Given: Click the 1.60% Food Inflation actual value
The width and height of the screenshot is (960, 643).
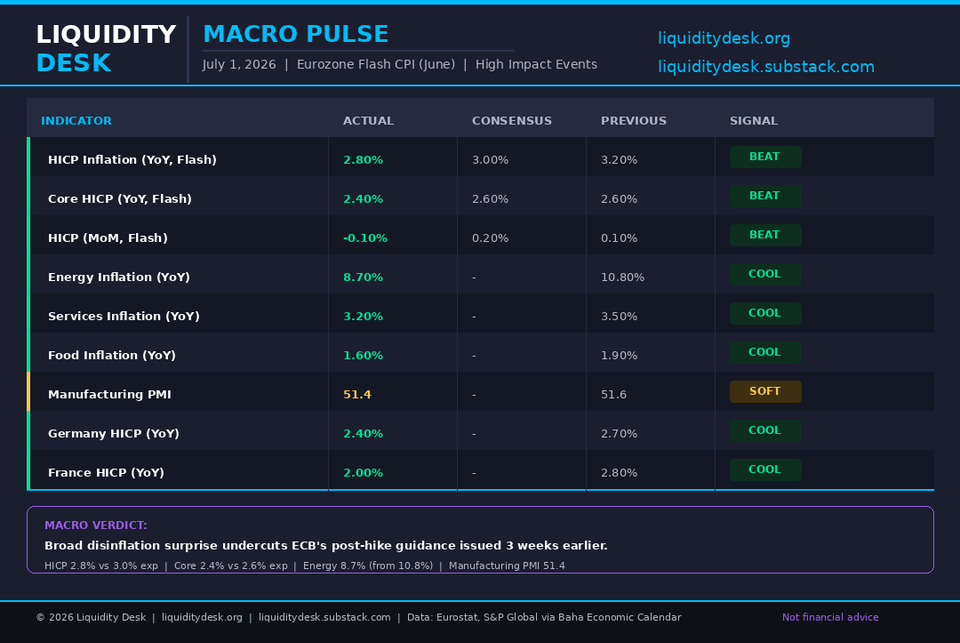Looking at the screenshot, I should [363, 356].
